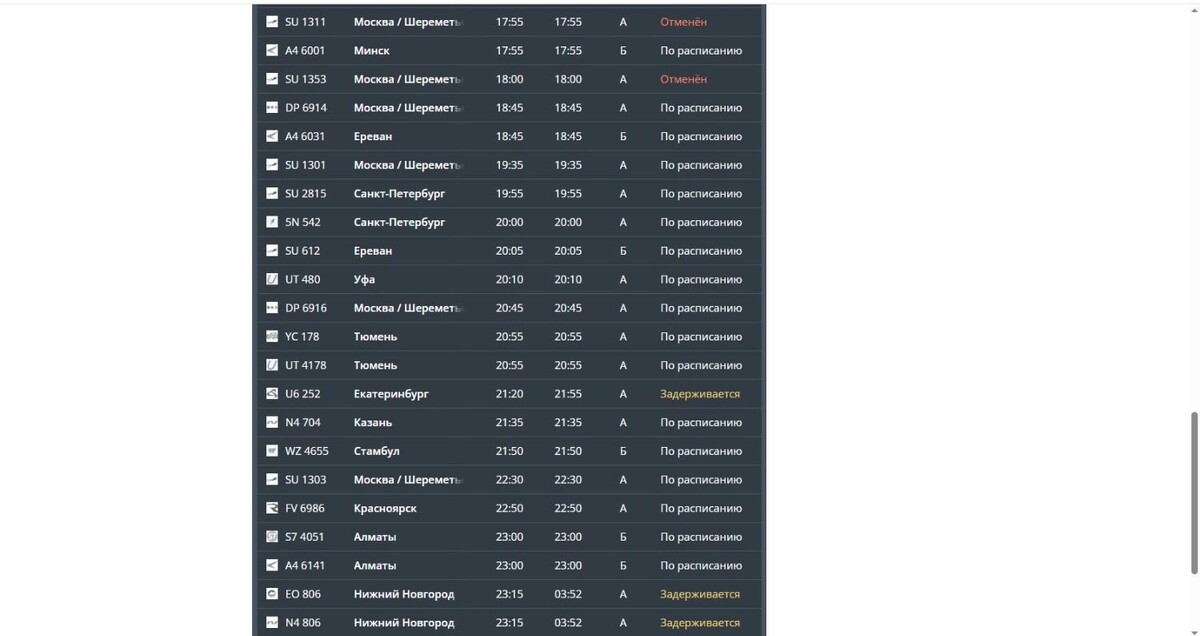Image resolution: width=1200 pixels, height=636 pixels.
Task: Click the S7 Airlines logo next to S7 4051
Action: click(x=270, y=536)
